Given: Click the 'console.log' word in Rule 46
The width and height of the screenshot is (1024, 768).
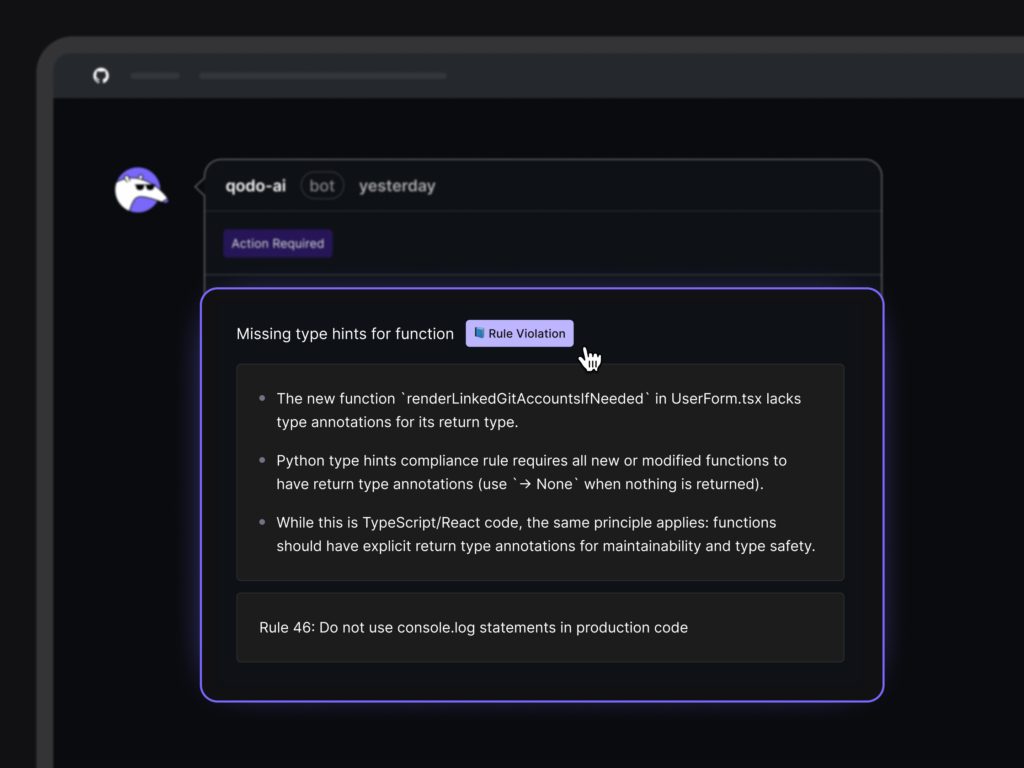Looking at the screenshot, I should pos(438,628).
